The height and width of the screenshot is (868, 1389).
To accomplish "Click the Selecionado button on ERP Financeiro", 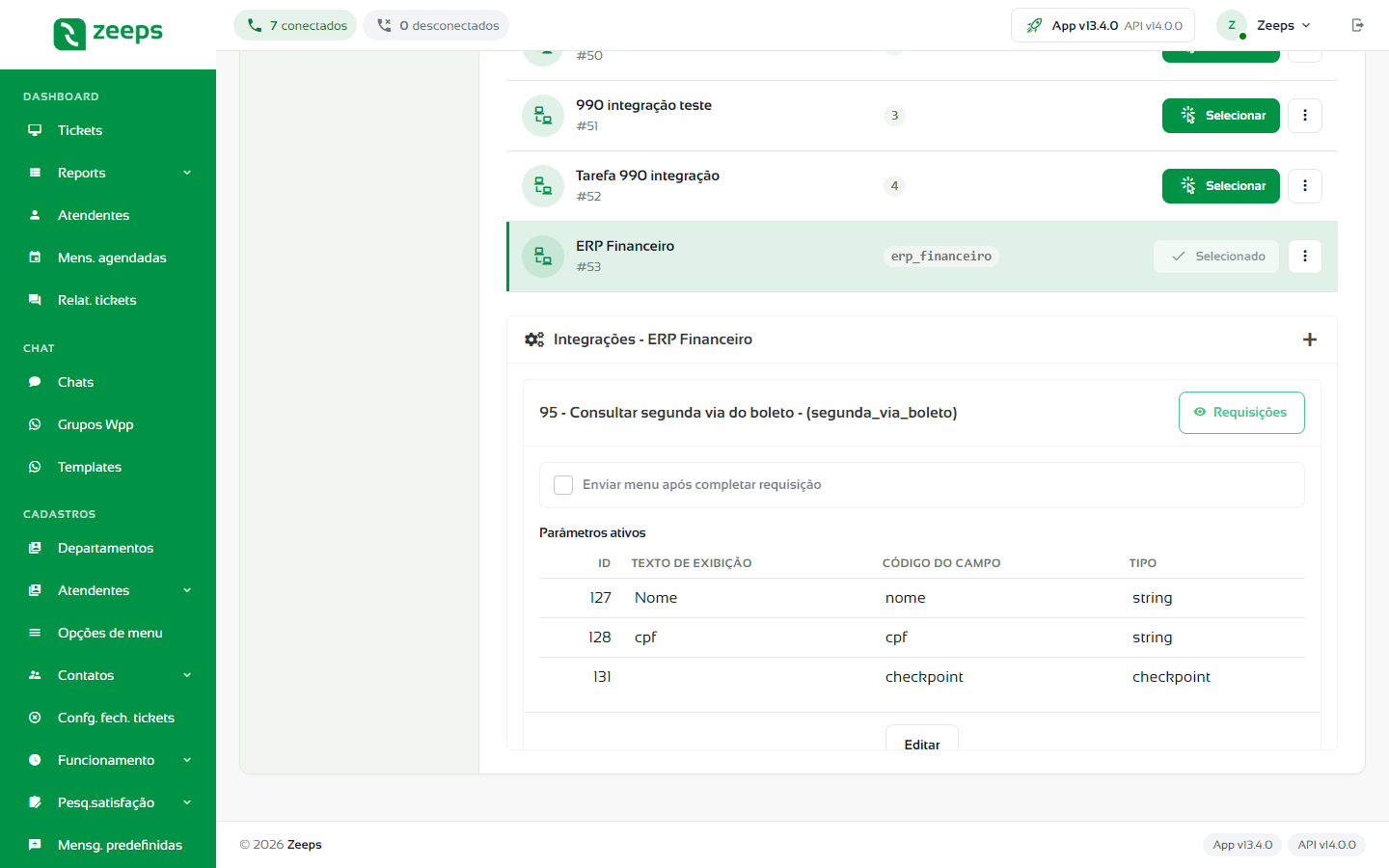I will click(x=1216, y=257).
